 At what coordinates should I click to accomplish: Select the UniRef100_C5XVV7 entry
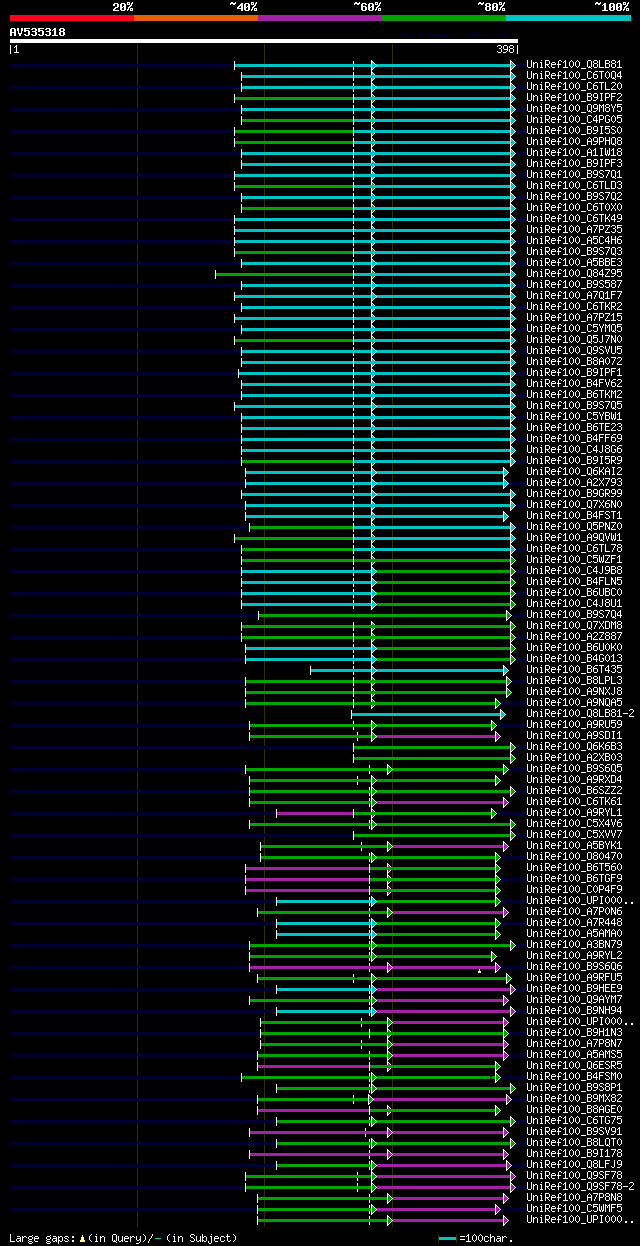(x=574, y=834)
